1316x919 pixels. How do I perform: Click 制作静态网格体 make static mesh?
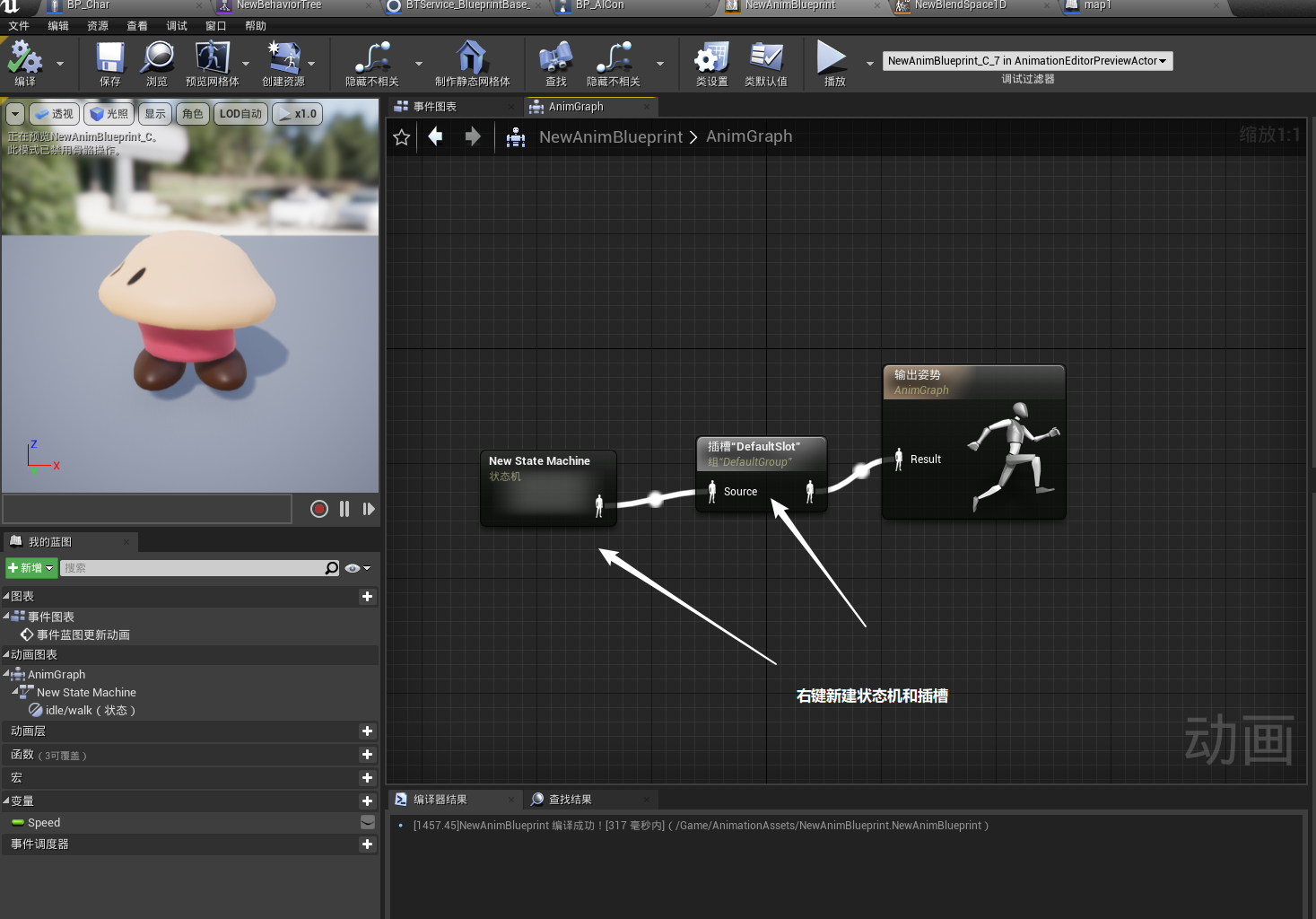click(x=472, y=64)
